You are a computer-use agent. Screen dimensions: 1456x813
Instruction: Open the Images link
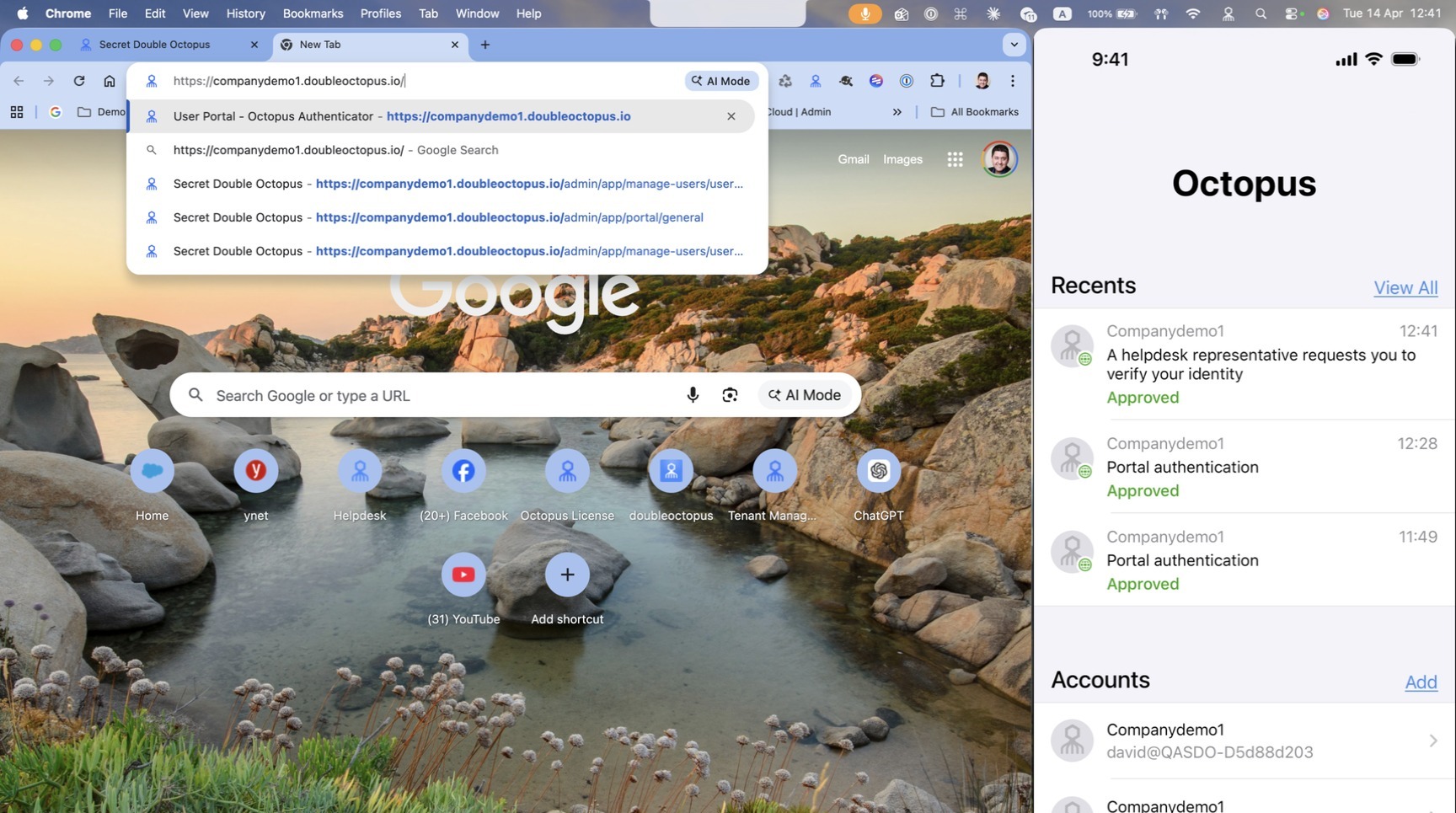[902, 159]
